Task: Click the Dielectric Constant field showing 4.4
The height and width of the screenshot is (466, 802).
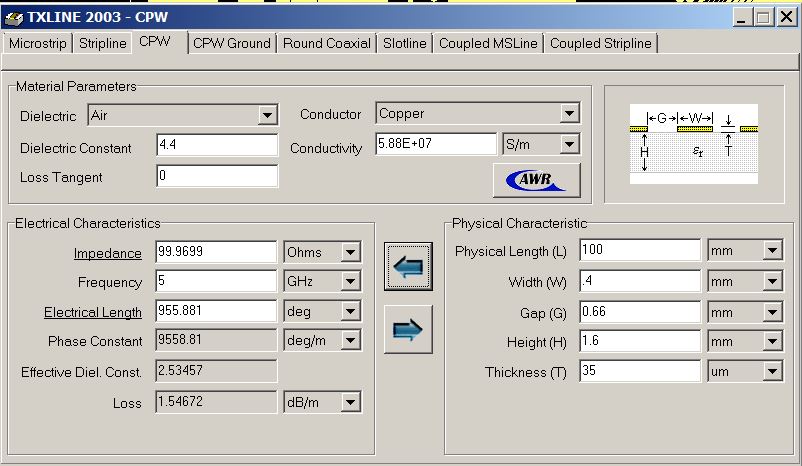Action: (x=217, y=145)
